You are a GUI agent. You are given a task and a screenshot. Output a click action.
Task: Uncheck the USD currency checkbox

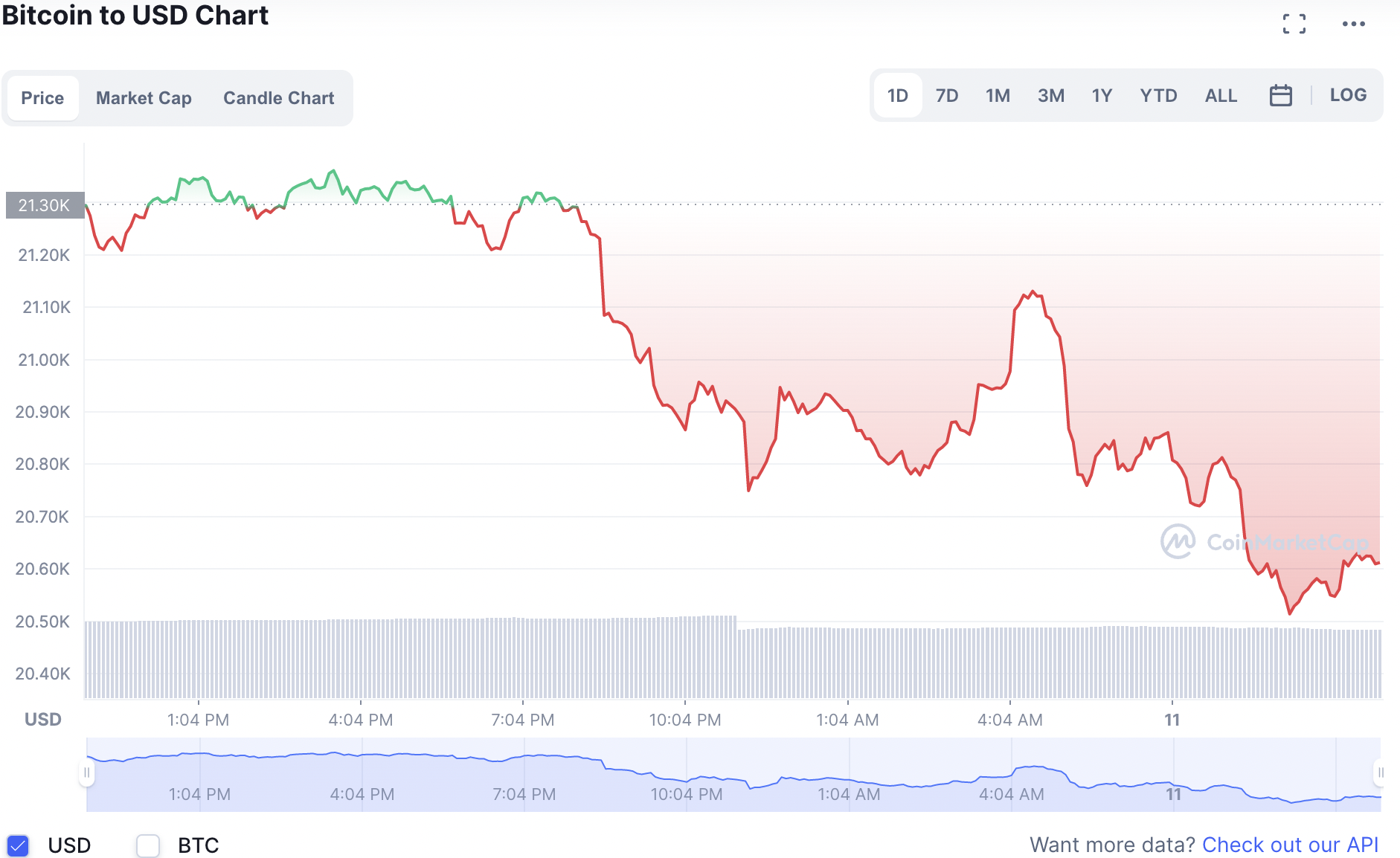(x=18, y=845)
